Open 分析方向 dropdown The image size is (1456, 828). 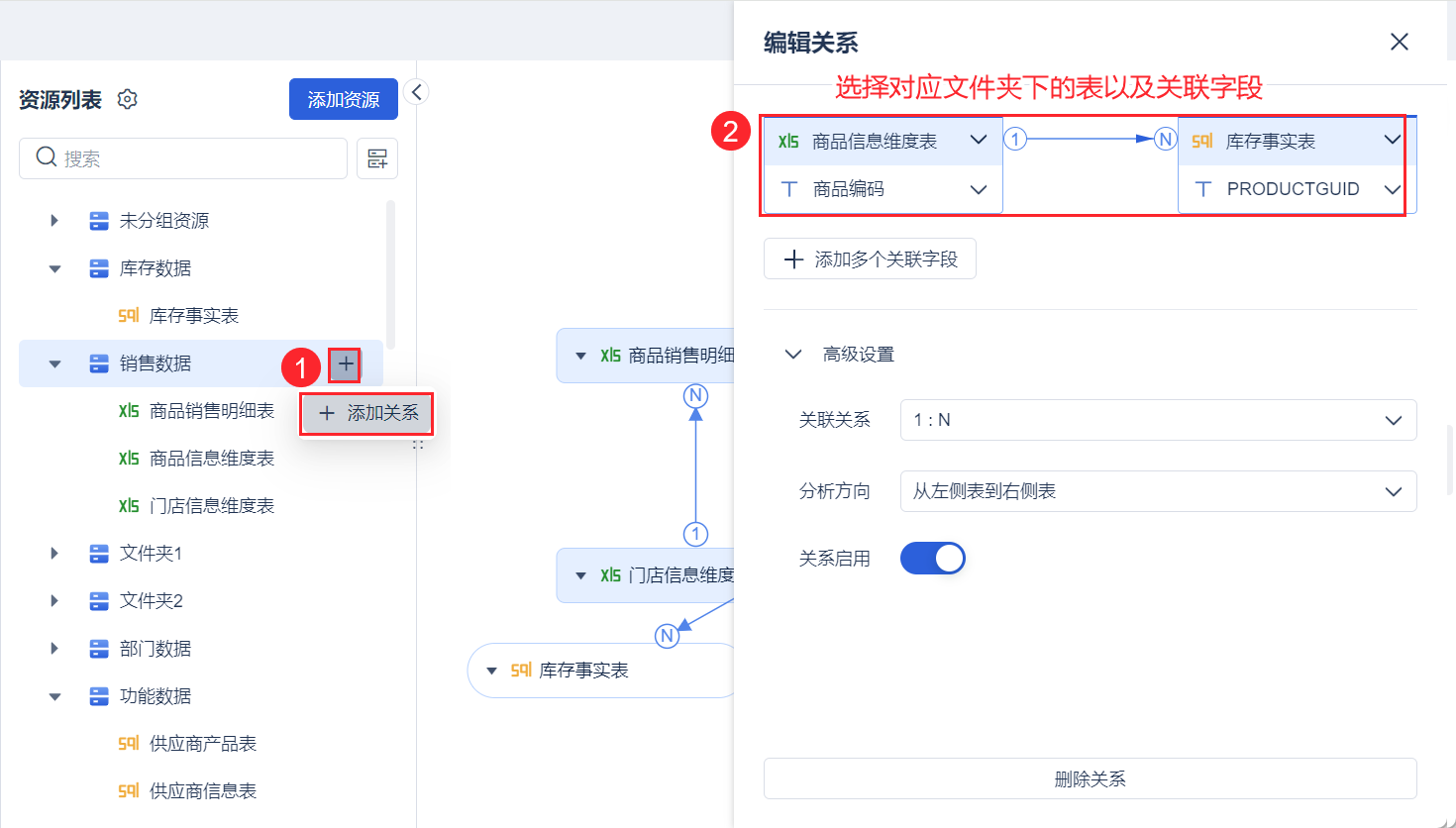click(1158, 491)
